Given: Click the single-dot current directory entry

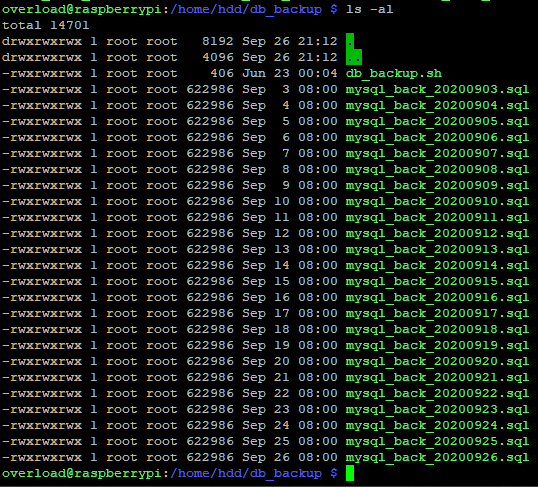Looking at the screenshot, I should (x=350, y=42).
